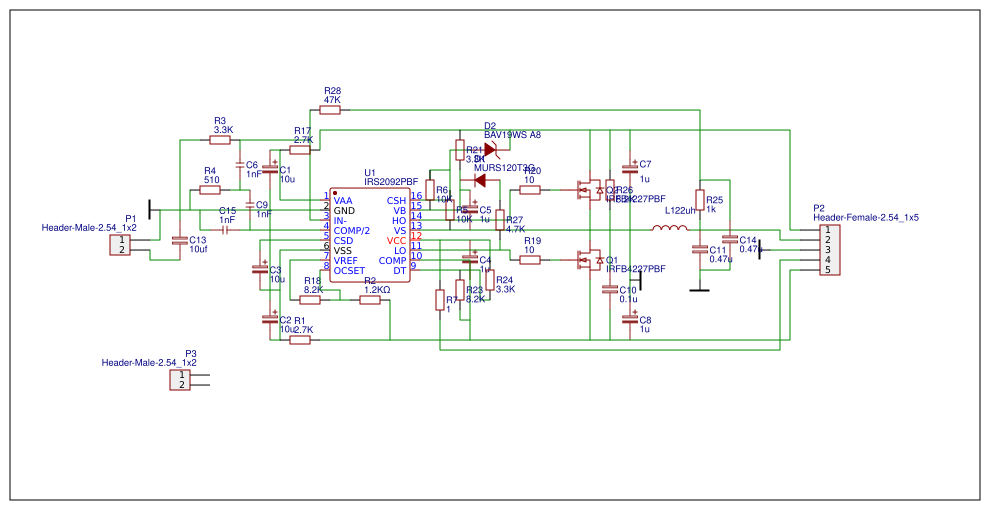This screenshot has height=510, width=990.
Task: Select the 'C15' designator text
Action: (227, 210)
